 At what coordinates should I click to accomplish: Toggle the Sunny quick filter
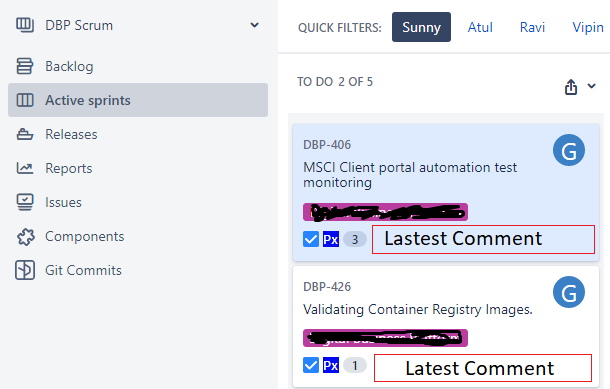pos(421,27)
